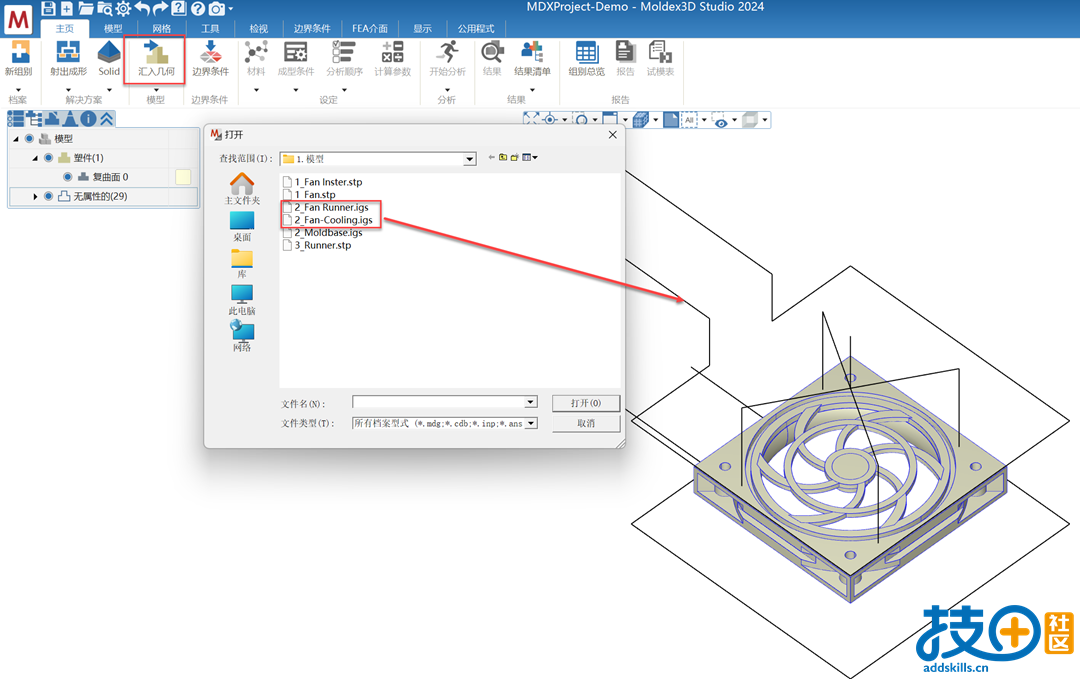Open the 文件类型 file type dropdown

(530, 424)
